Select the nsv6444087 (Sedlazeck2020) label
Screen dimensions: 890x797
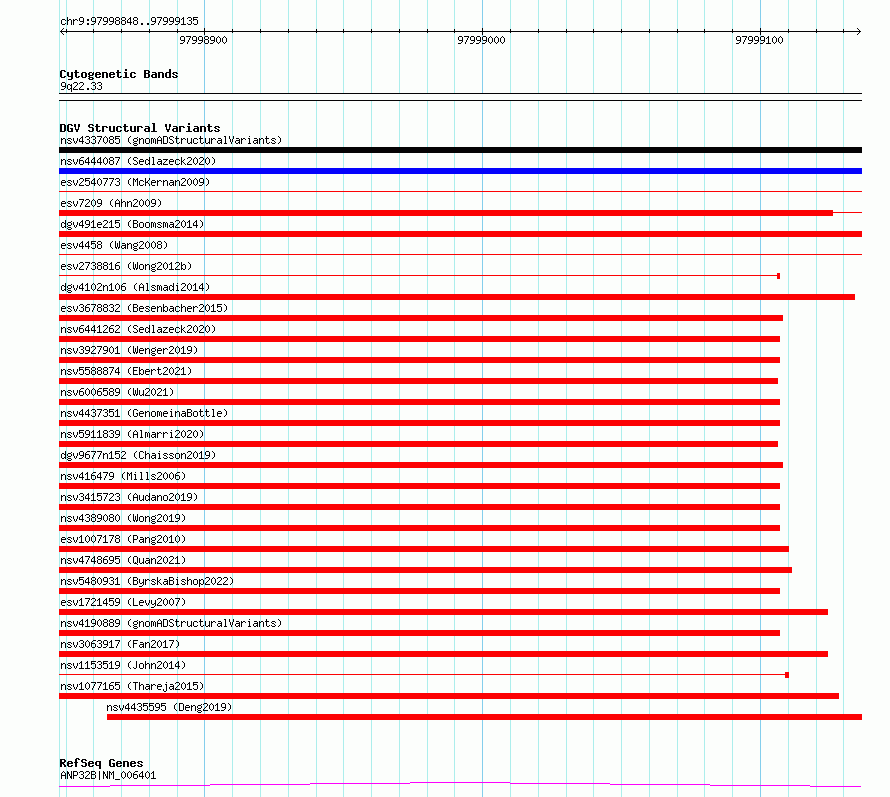tap(138, 161)
